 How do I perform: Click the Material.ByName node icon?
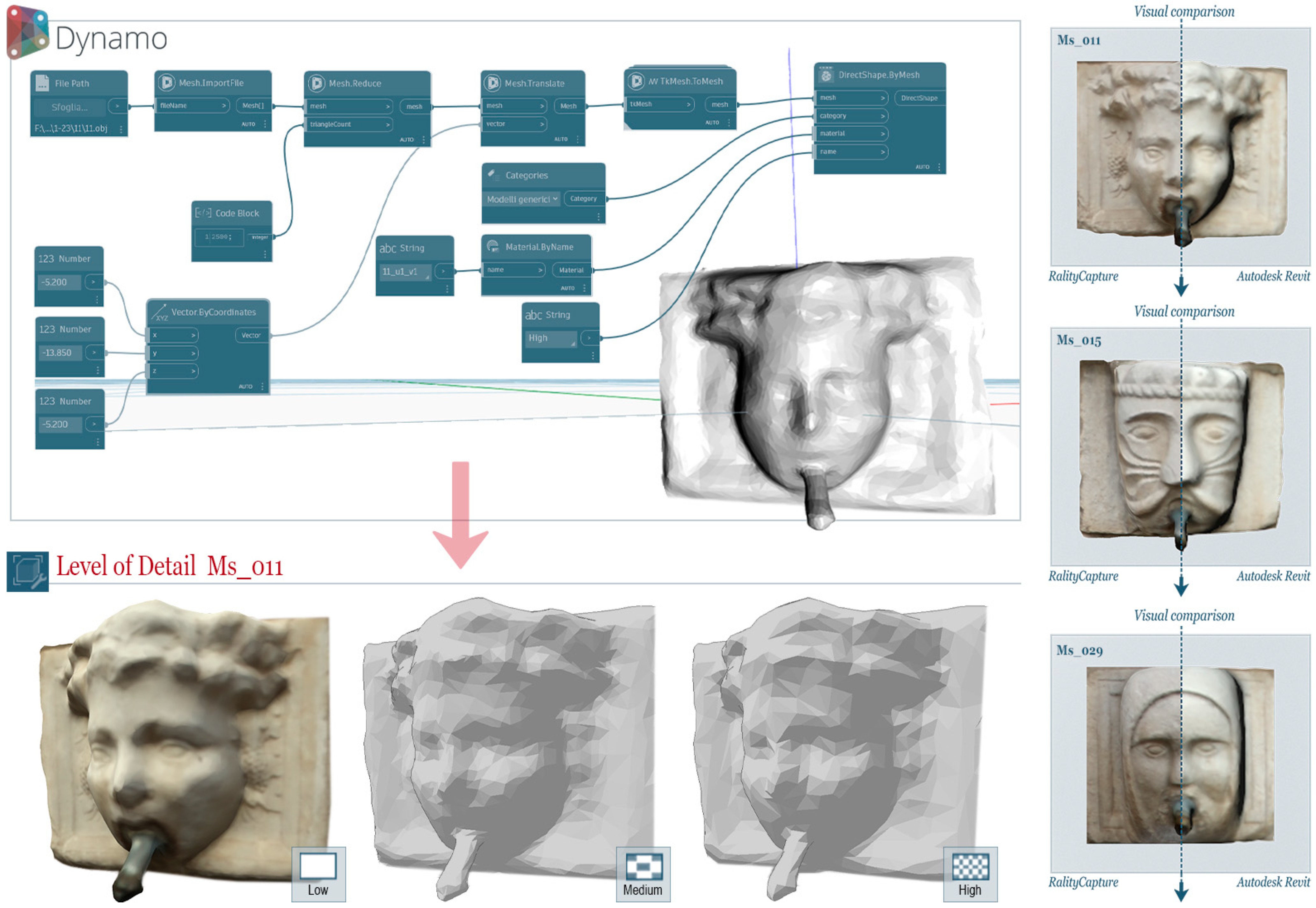click(493, 246)
